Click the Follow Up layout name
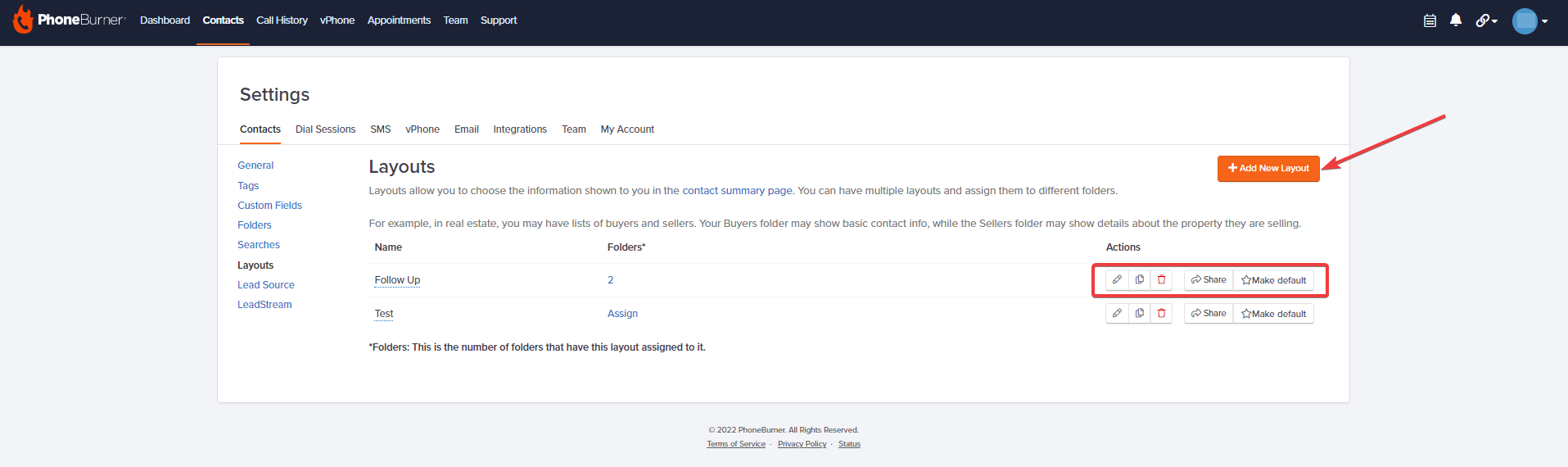 click(x=397, y=280)
